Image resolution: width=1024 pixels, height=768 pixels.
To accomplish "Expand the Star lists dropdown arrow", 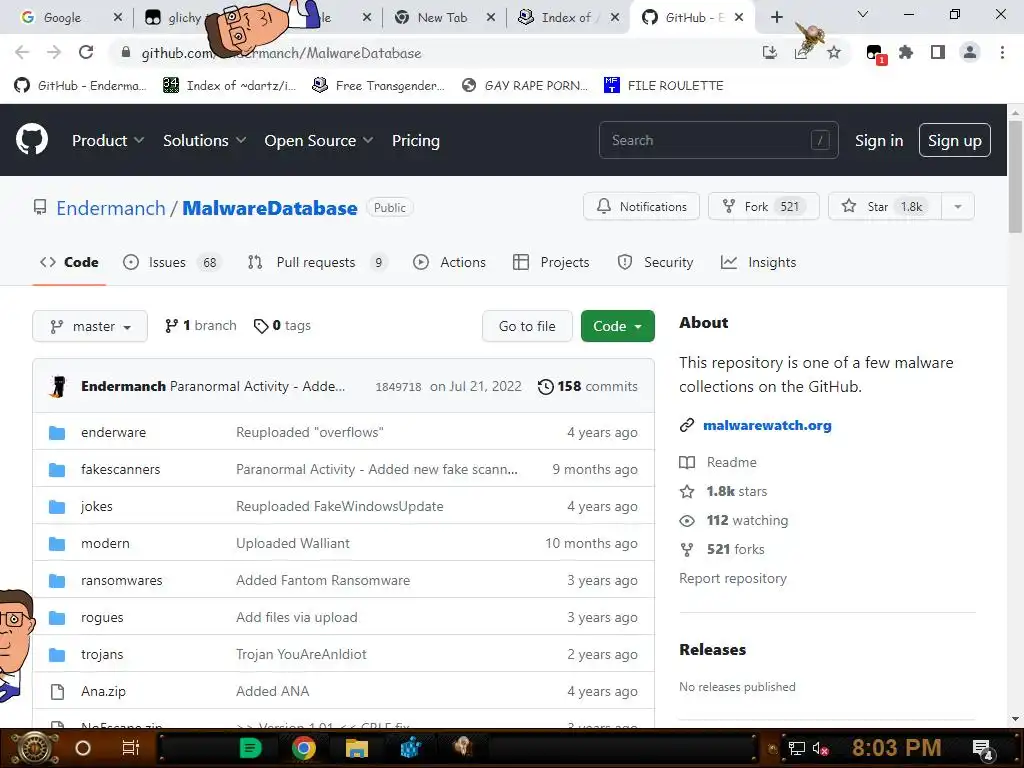I will click(x=957, y=207).
